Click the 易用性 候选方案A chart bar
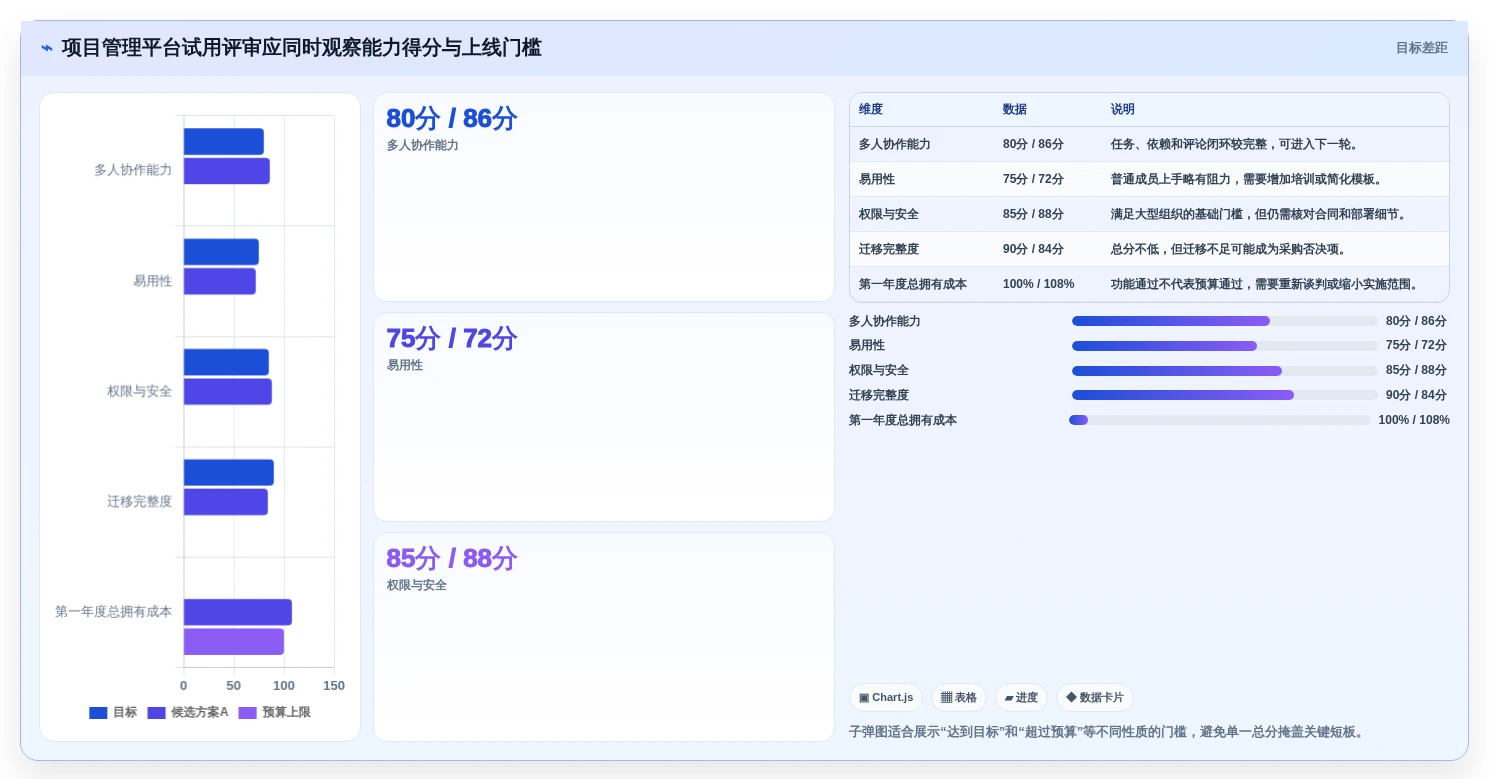The height and width of the screenshot is (779, 1489). pos(220,281)
